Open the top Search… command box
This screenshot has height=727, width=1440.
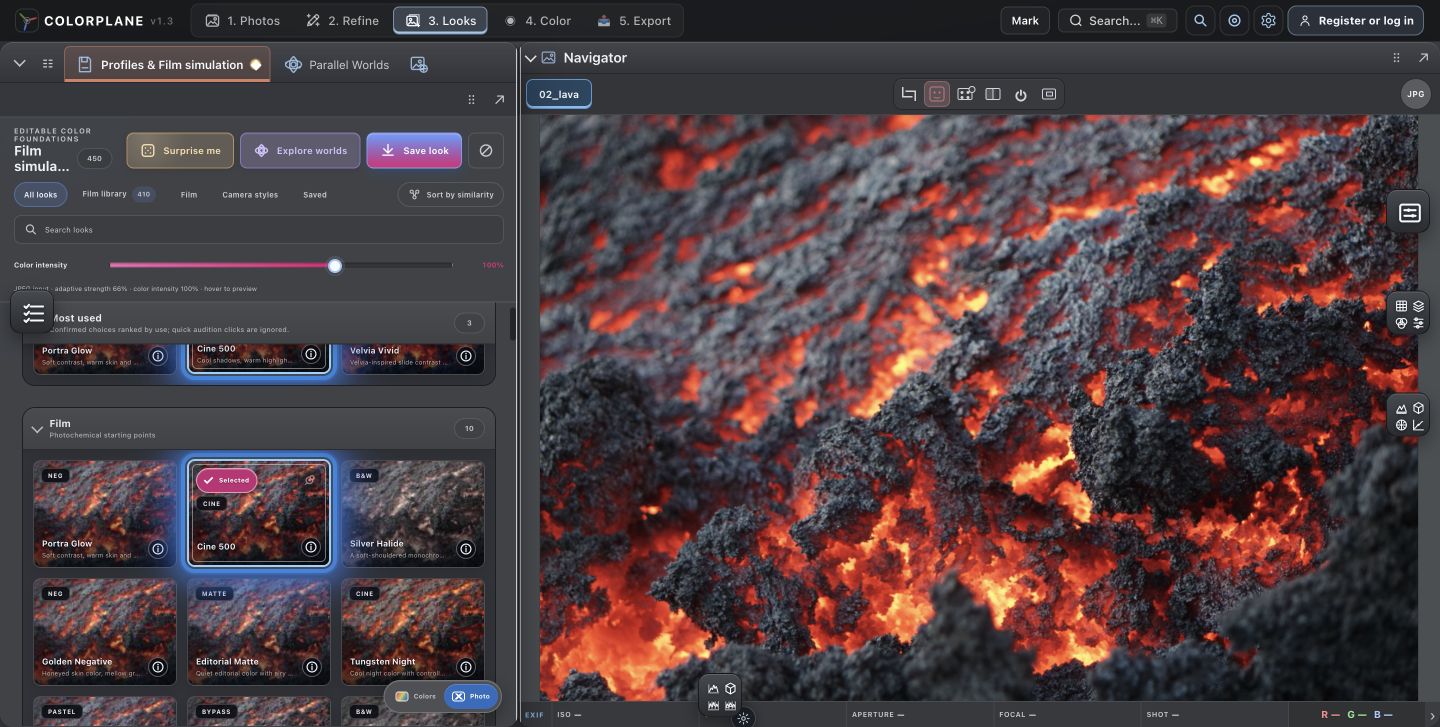(1118, 20)
